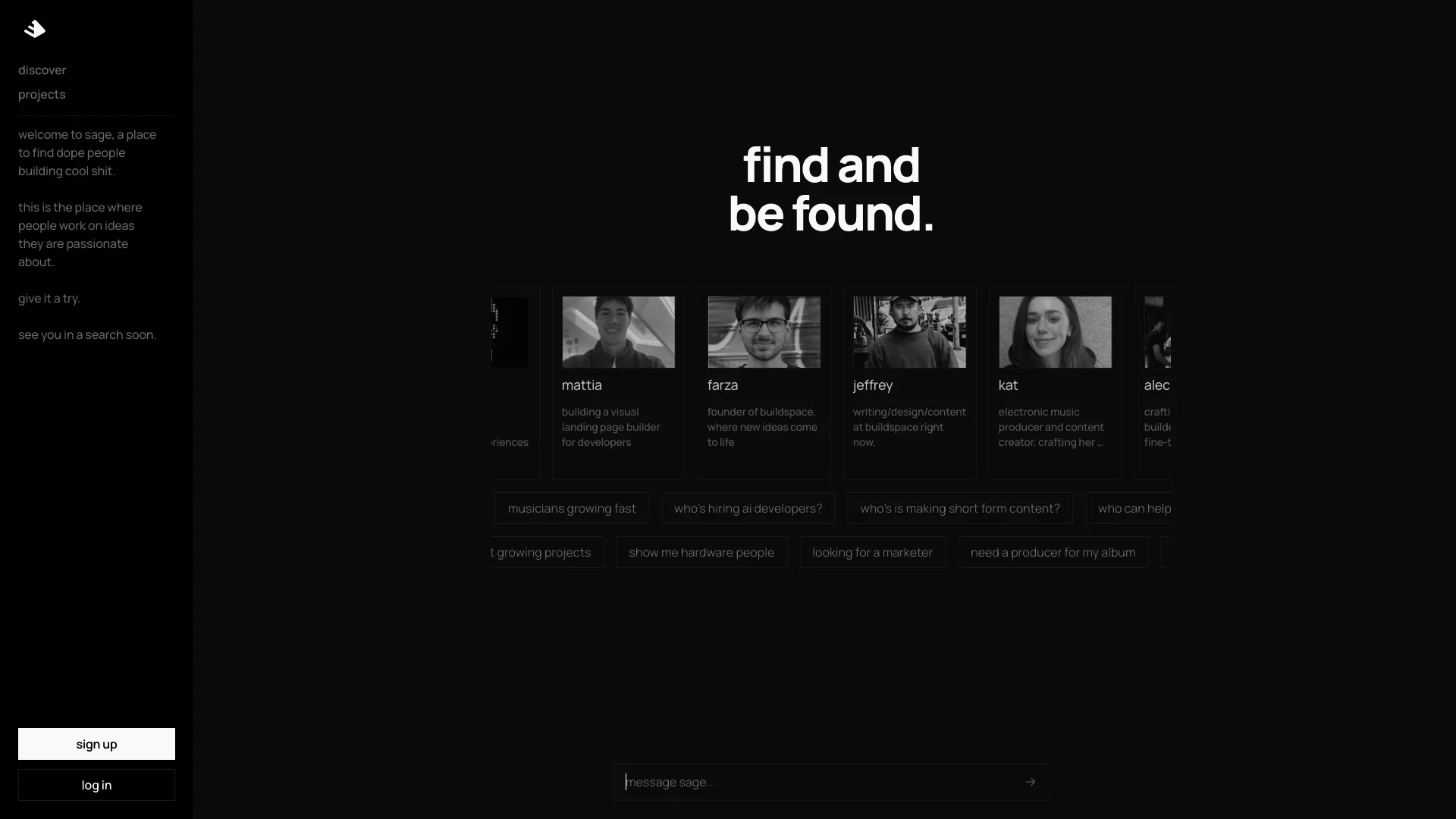Image resolution: width=1456 pixels, height=819 pixels.
Task: Click 'show me hardware people' suggestion
Action: click(701, 551)
